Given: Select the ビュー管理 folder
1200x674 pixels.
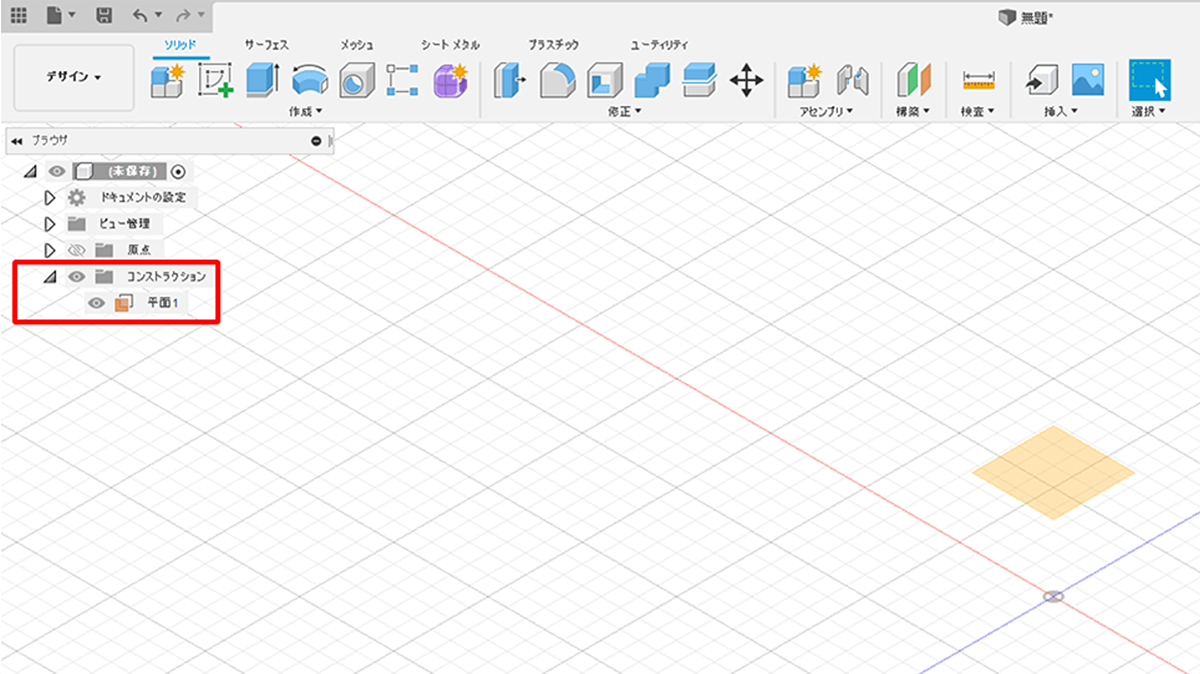Looking at the screenshot, I should point(125,223).
